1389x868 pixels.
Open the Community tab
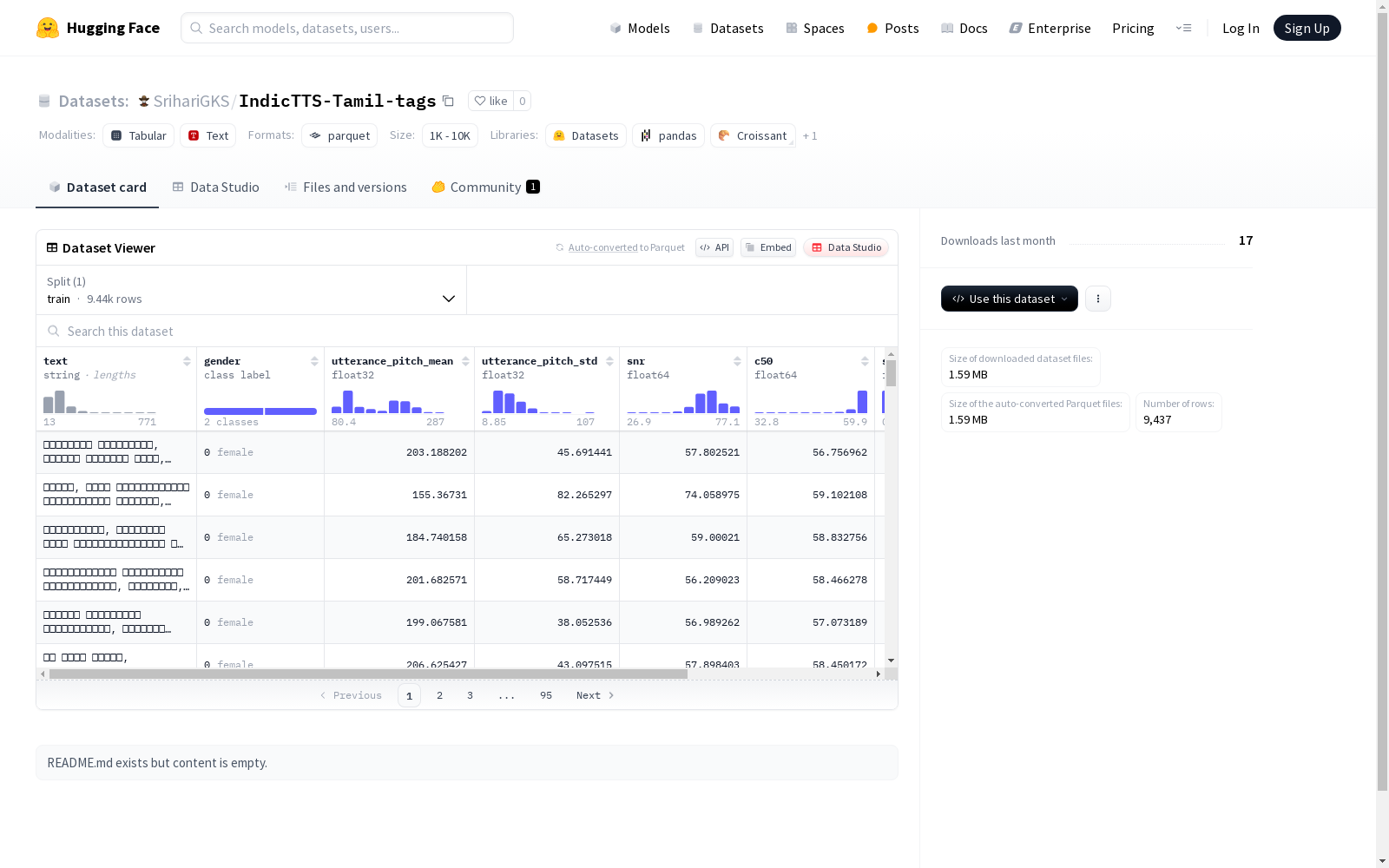coord(486,187)
